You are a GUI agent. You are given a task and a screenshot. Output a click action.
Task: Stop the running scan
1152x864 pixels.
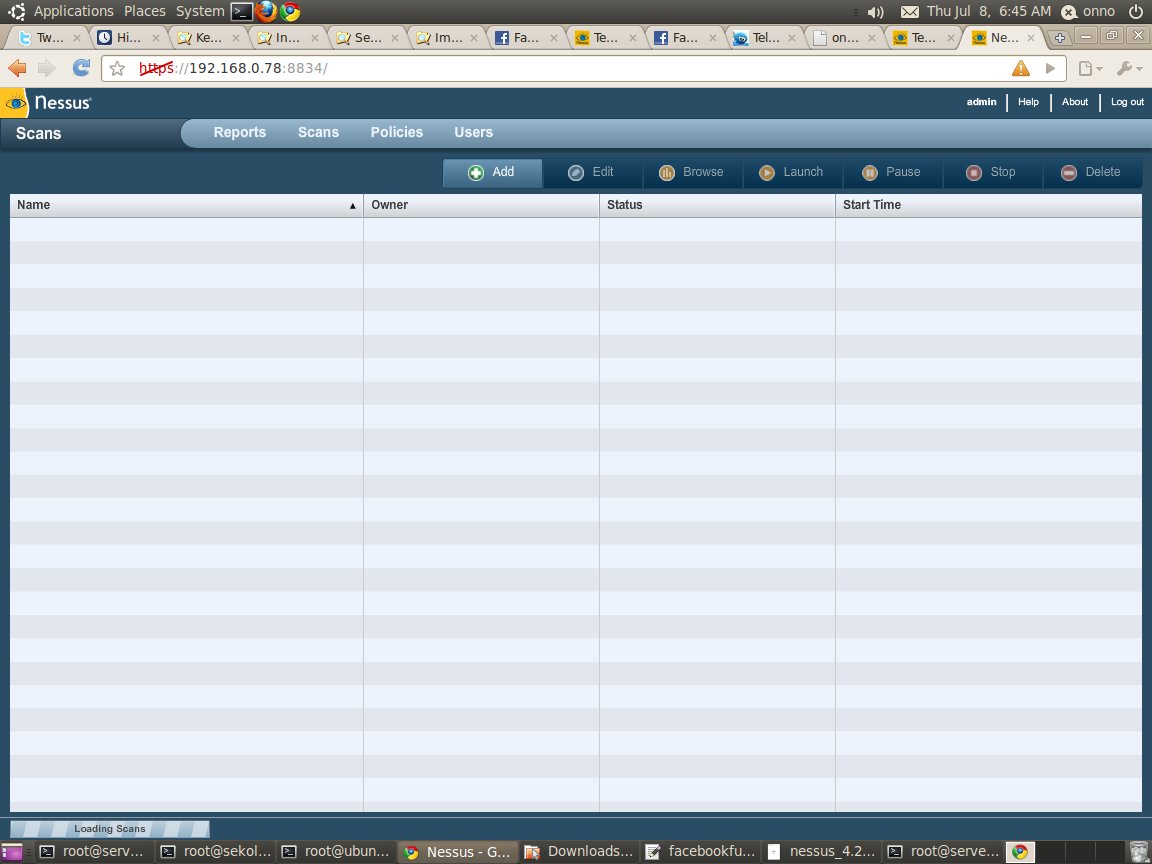click(x=992, y=173)
